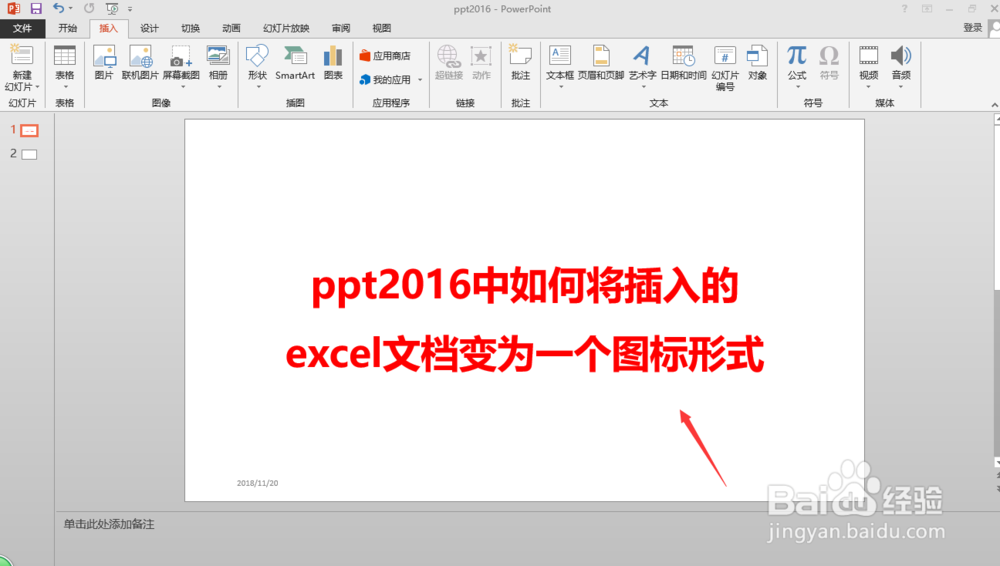This screenshot has width=1000, height=566.
Task: Start slideshow from quick access toolbar icon
Action: (112, 9)
